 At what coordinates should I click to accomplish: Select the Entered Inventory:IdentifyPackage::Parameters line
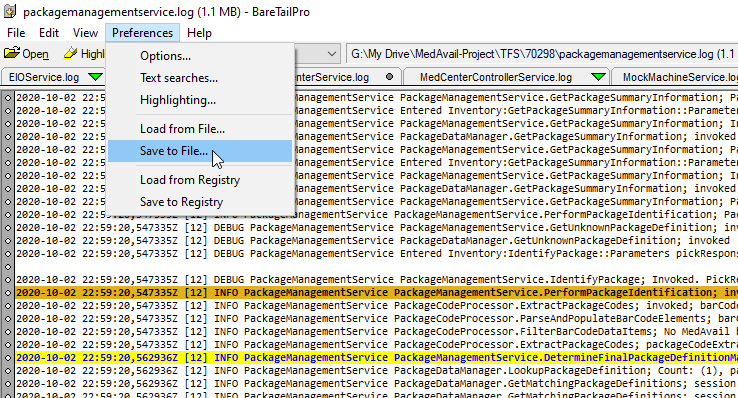click(x=377, y=254)
